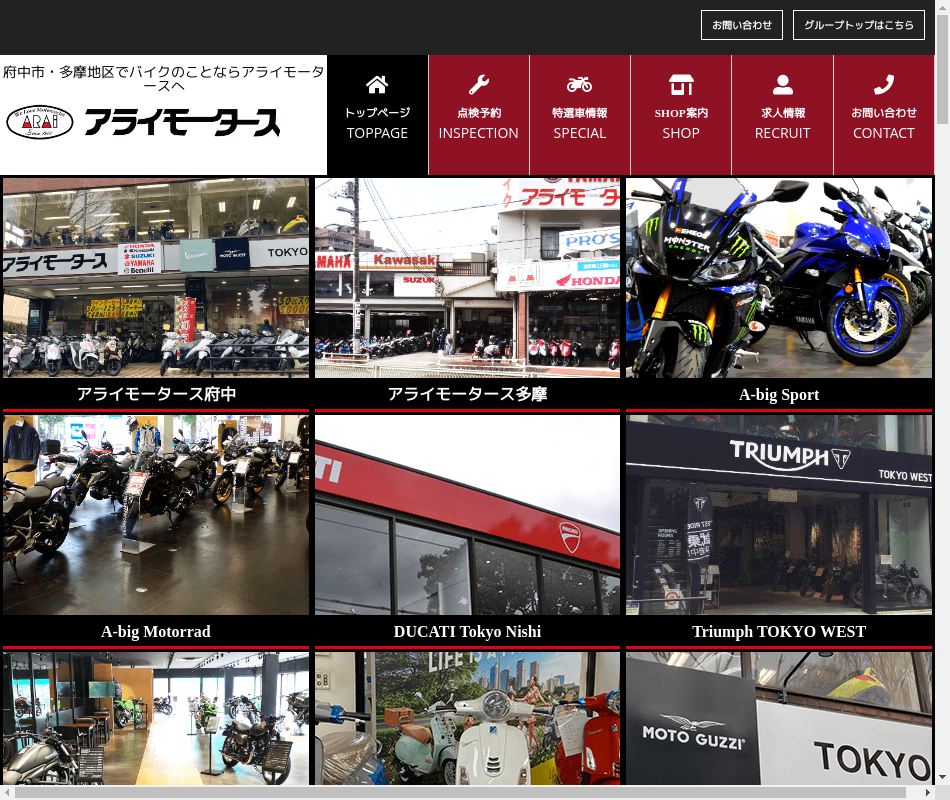Open the トップページ TOPPAGE menu label
The height and width of the screenshot is (800, 950).
pos(377,123)
